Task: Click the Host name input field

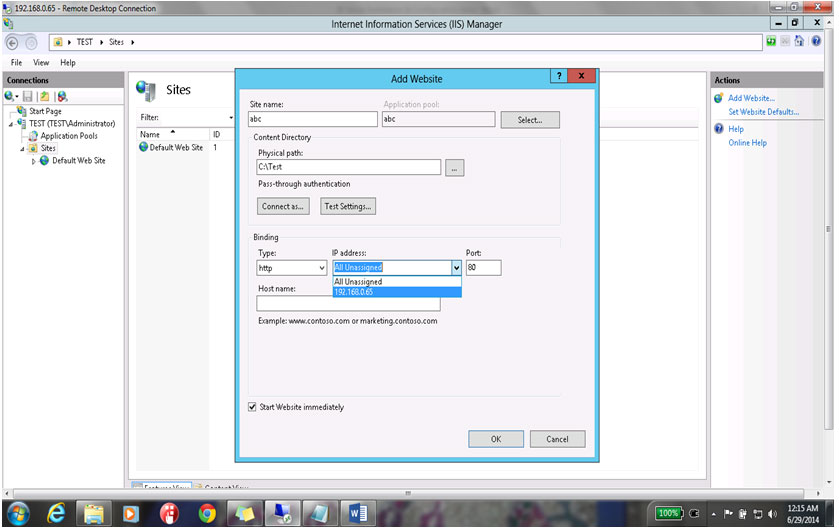Action: 348,304
